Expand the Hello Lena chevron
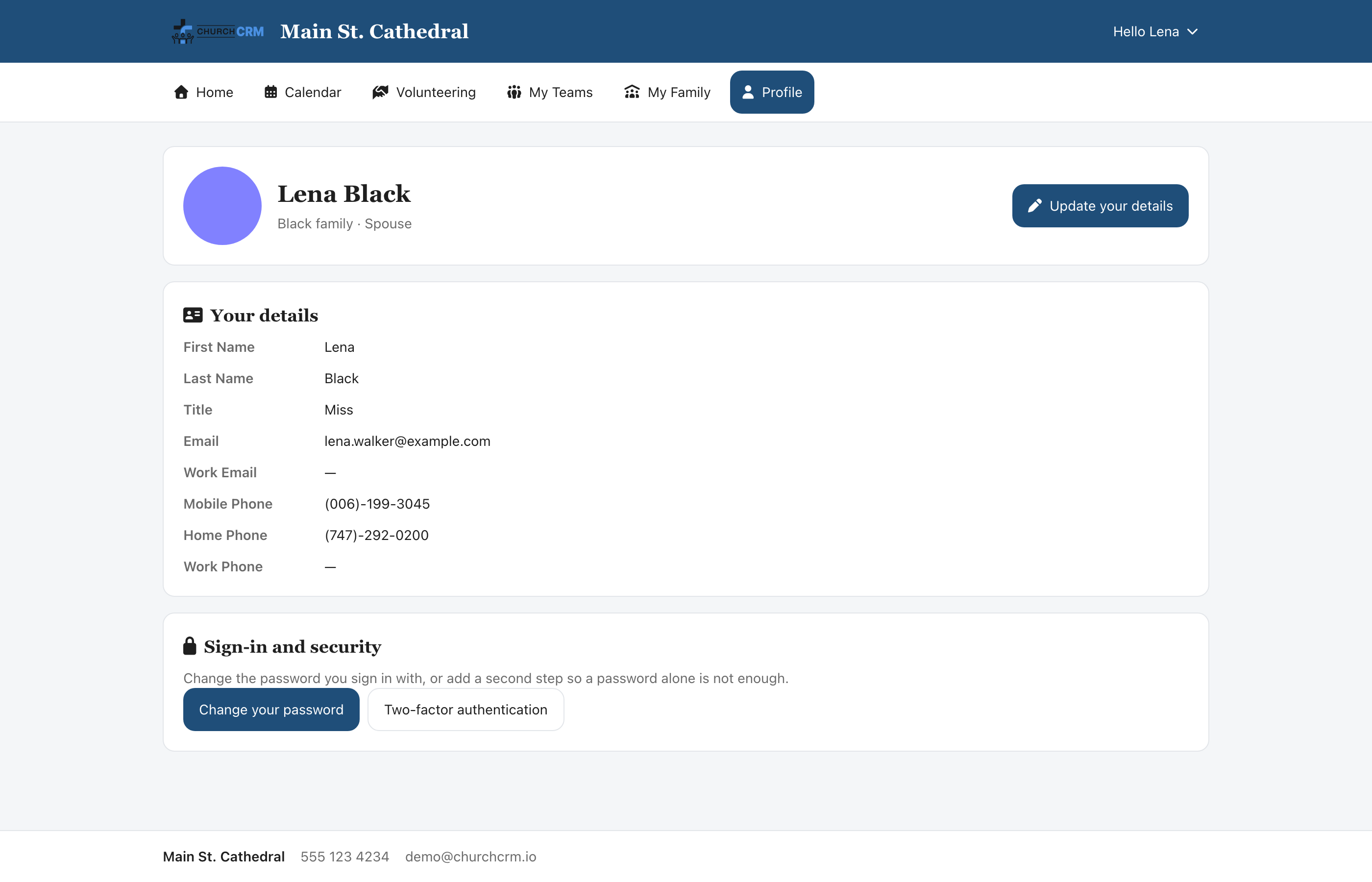1372x882 pixels. pos(1193,31)
